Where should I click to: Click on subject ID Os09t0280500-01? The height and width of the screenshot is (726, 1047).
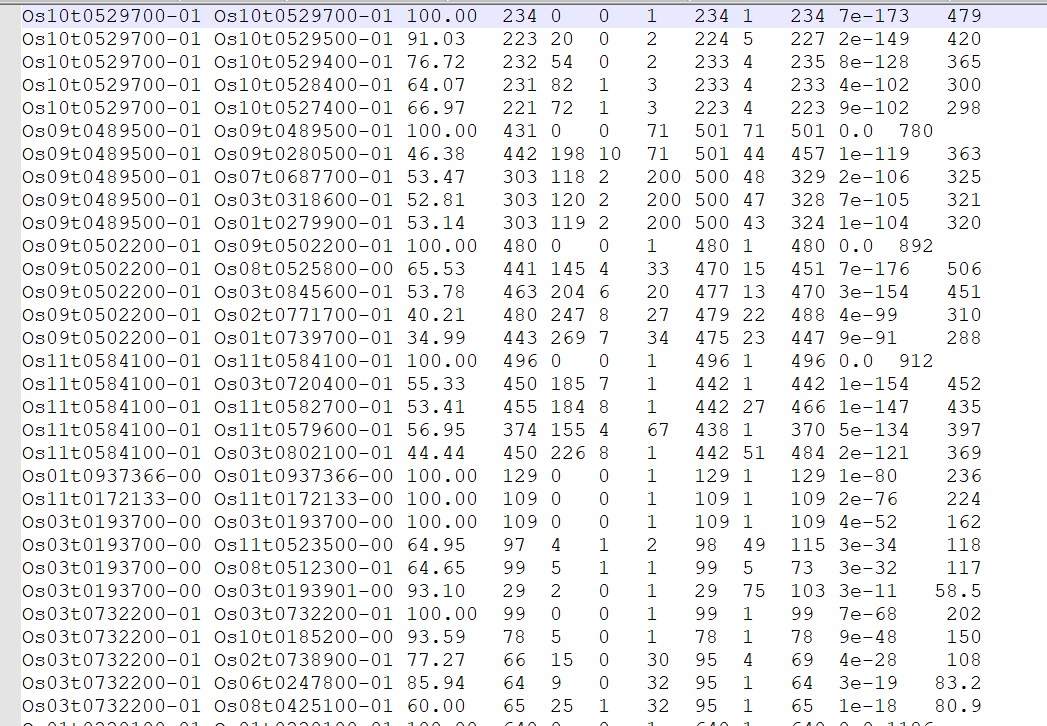[304, 154]
